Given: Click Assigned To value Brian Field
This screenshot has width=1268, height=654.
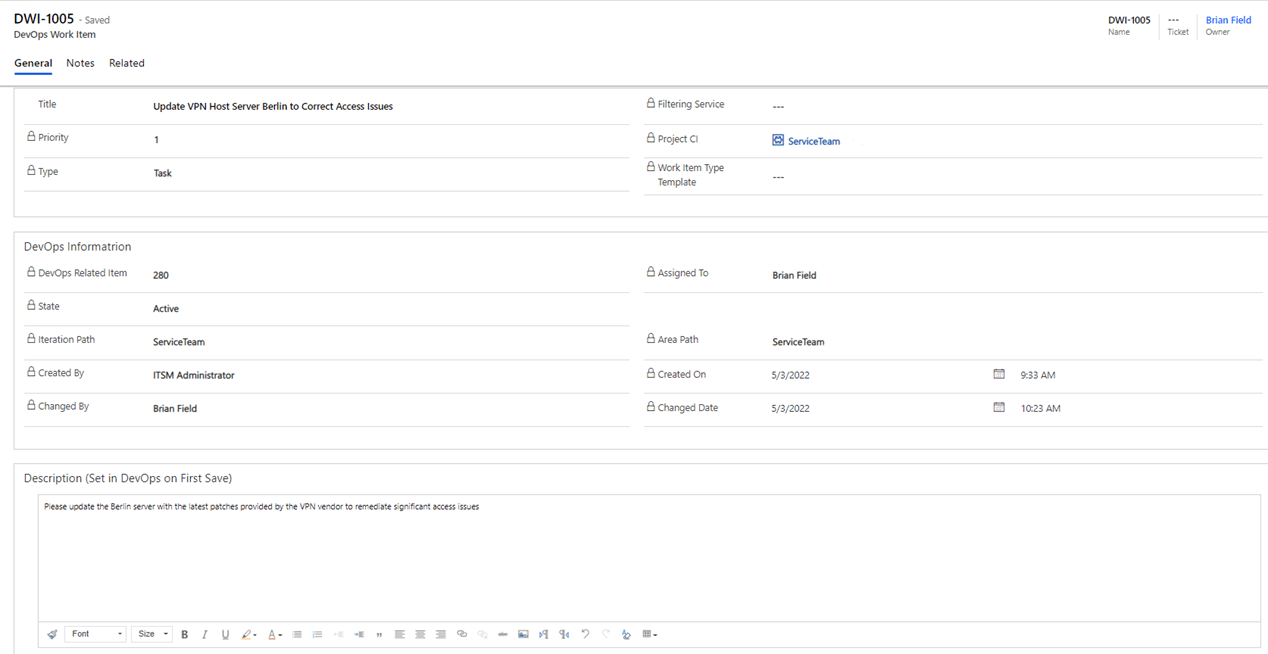Looking at the screenshot, I should point(794,275).
